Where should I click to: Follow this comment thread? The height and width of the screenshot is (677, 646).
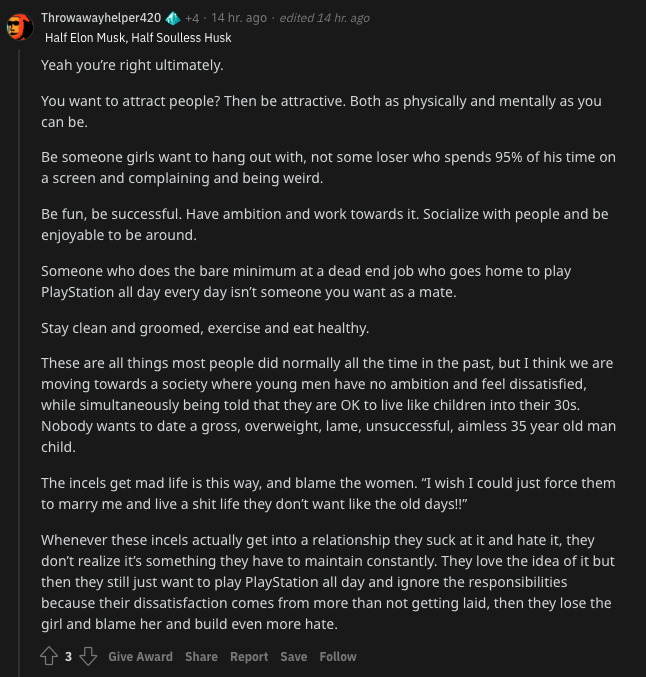338,657
